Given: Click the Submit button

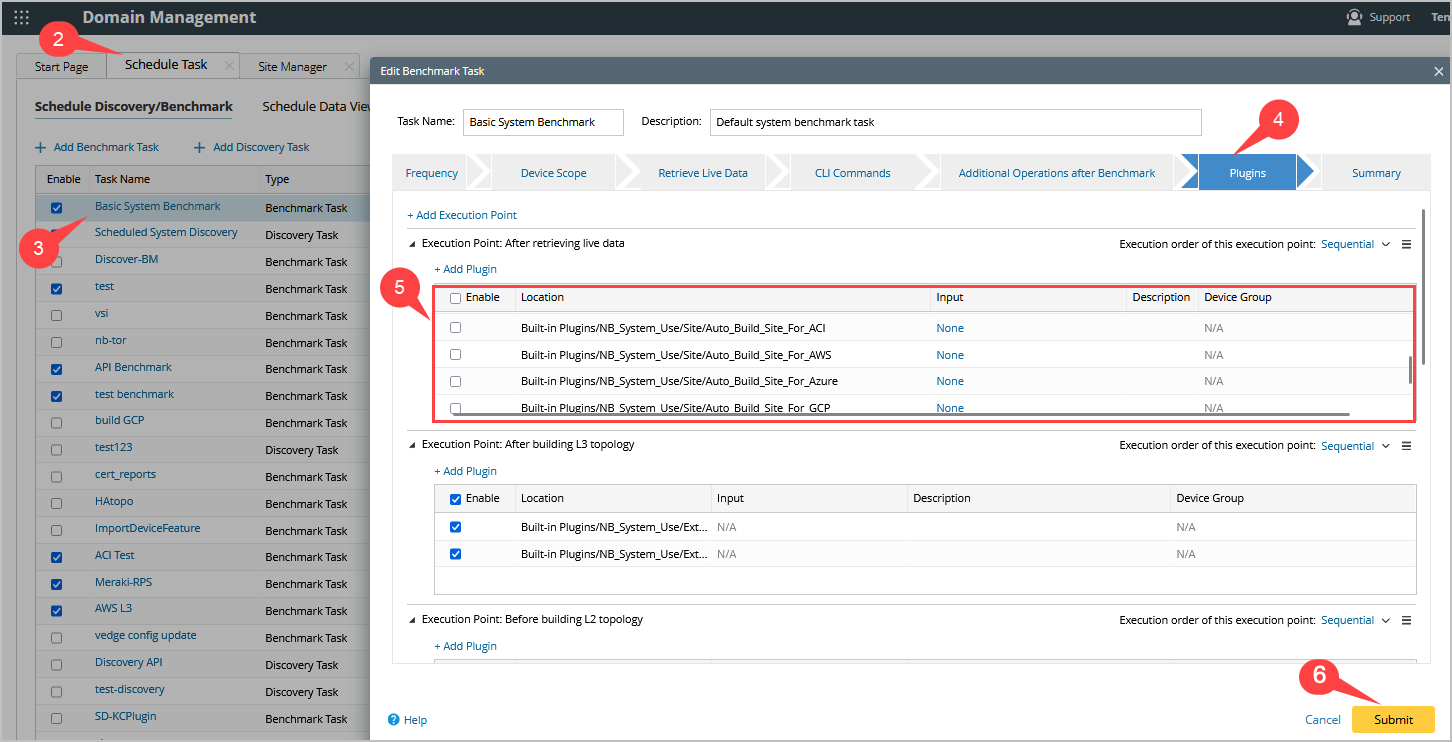Looking at the screenshot, I should (1392, 719).
